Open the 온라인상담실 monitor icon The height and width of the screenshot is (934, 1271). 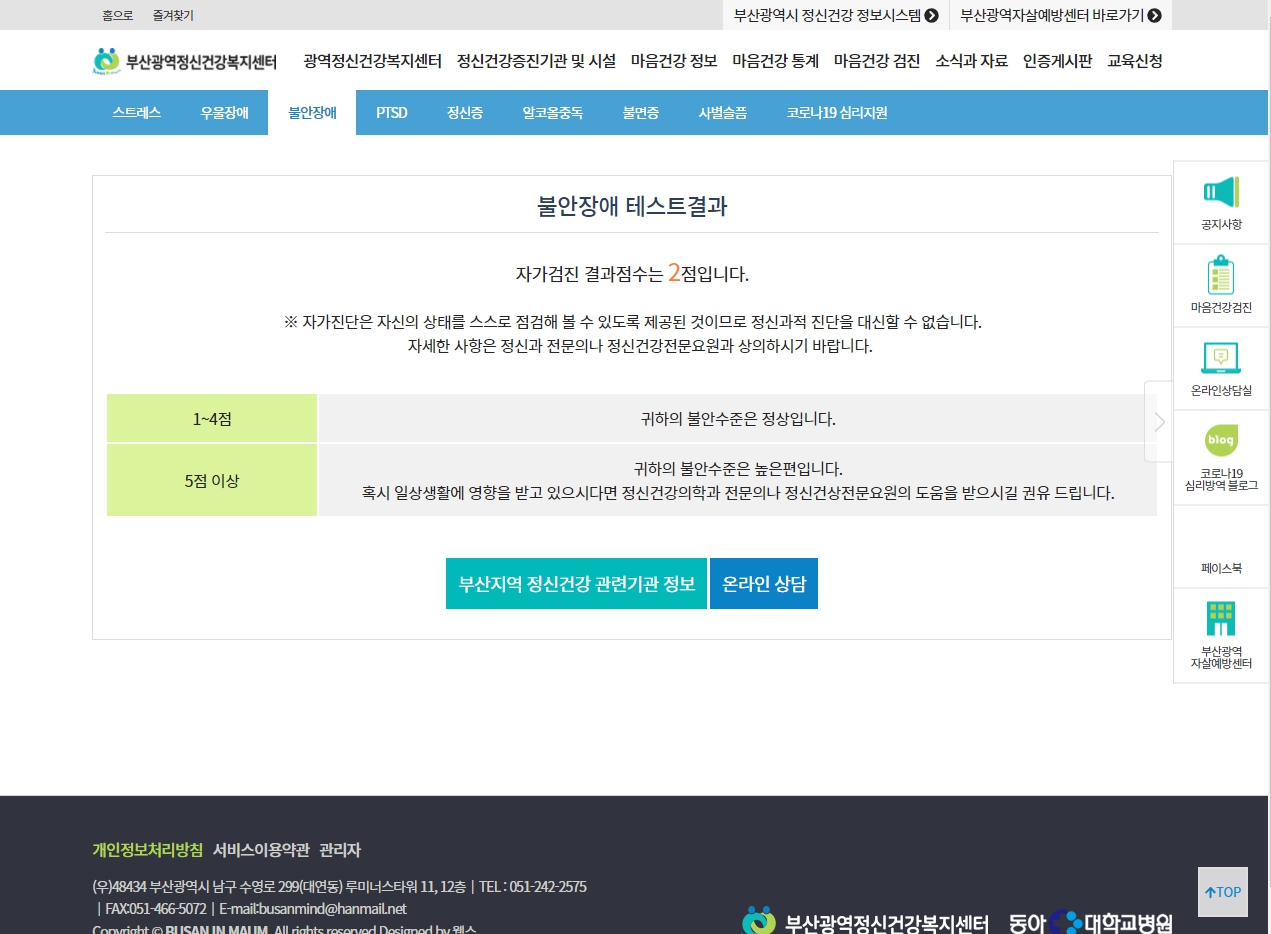(1221, 358)
